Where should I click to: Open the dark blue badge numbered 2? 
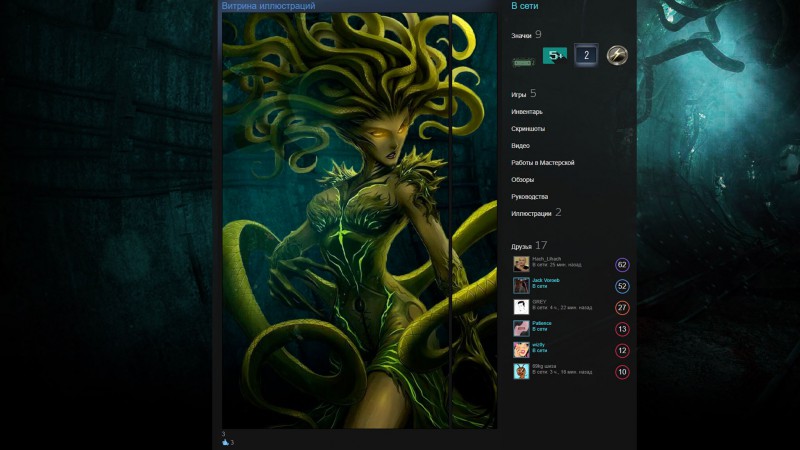pyautogui.click(x=586, y=55)
